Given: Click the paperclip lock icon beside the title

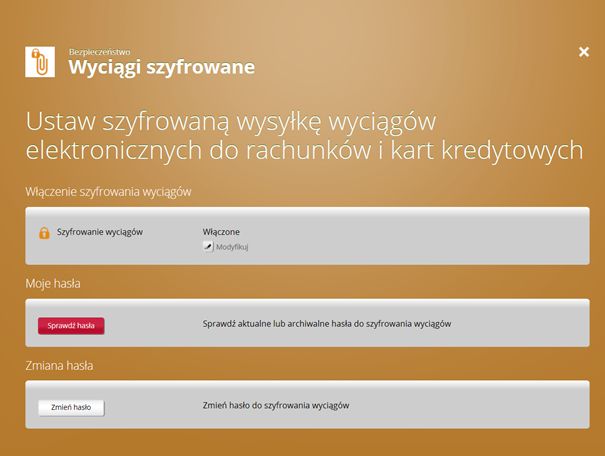Looking at the screenshot, I should pyautogui.click(x=40, y=62).
